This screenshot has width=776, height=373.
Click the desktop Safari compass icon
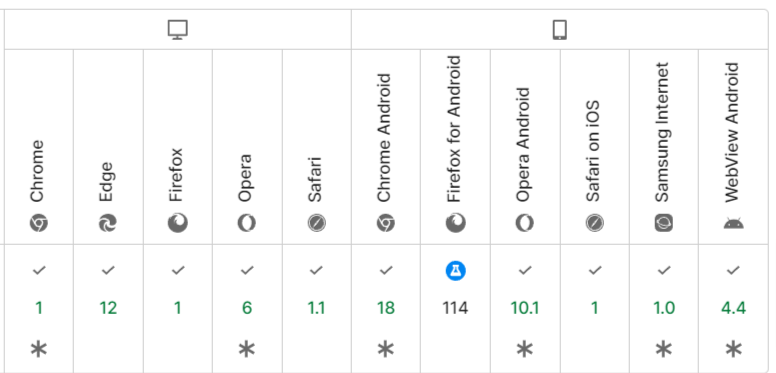point(317,224)
